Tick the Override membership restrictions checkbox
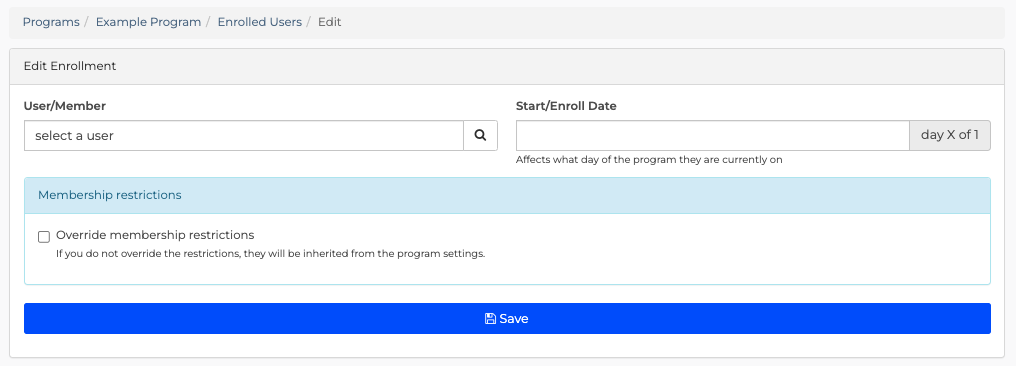The image size is (1016, 366). (44, 236)
